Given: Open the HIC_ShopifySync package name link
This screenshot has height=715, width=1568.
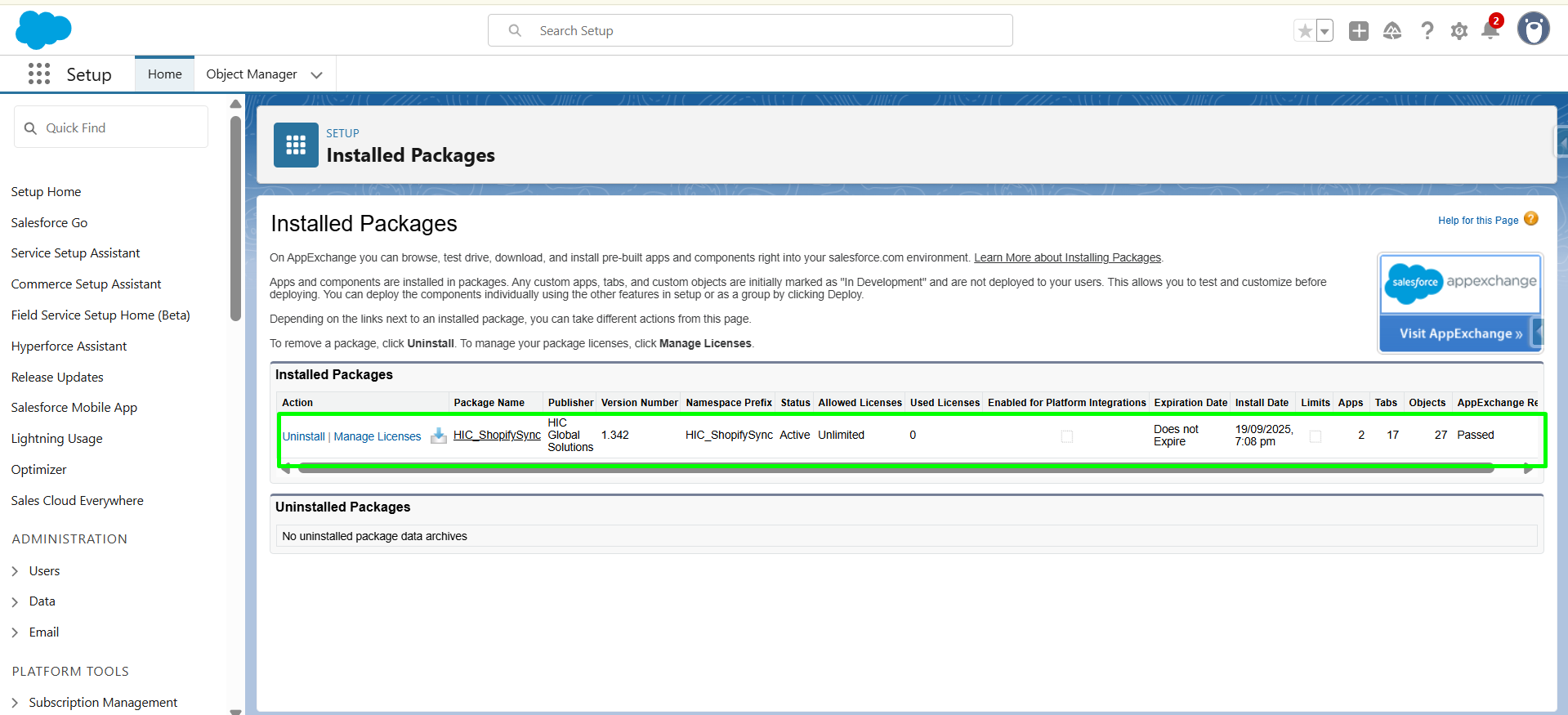Looking at the screenshot, I should tap(497, 435).
